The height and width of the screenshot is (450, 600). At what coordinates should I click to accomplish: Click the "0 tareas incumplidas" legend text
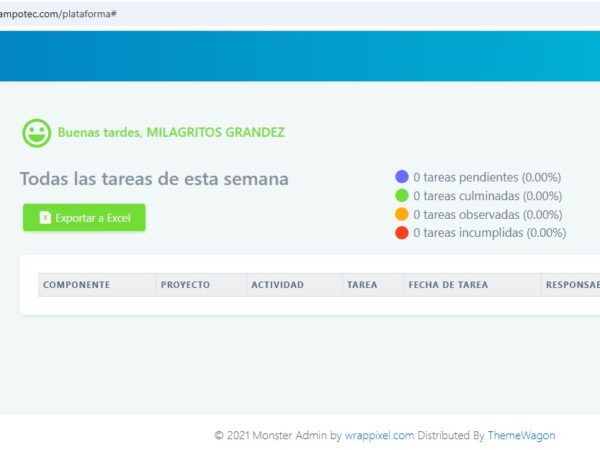pos(489,233)
